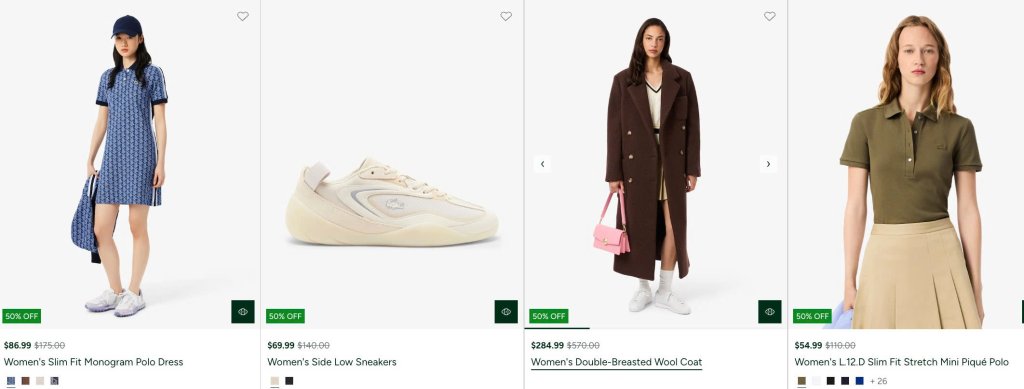Open Women's Double-Breasted Wool Coat link
This screenshot has width=1024, height=389.
616,362
